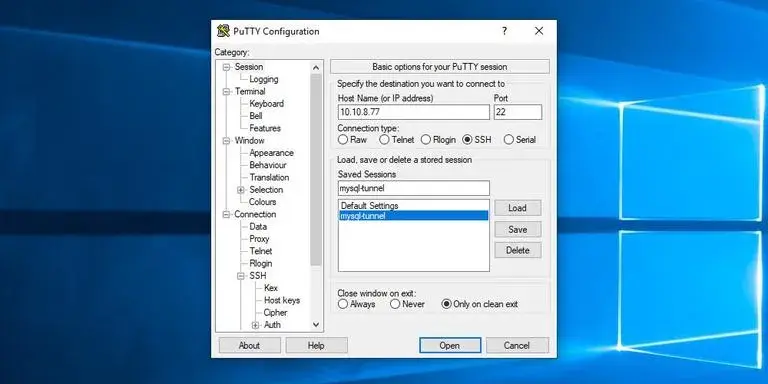Open the Behaviour category
Viewport: 768px width, 384px height.
[268, 165]
